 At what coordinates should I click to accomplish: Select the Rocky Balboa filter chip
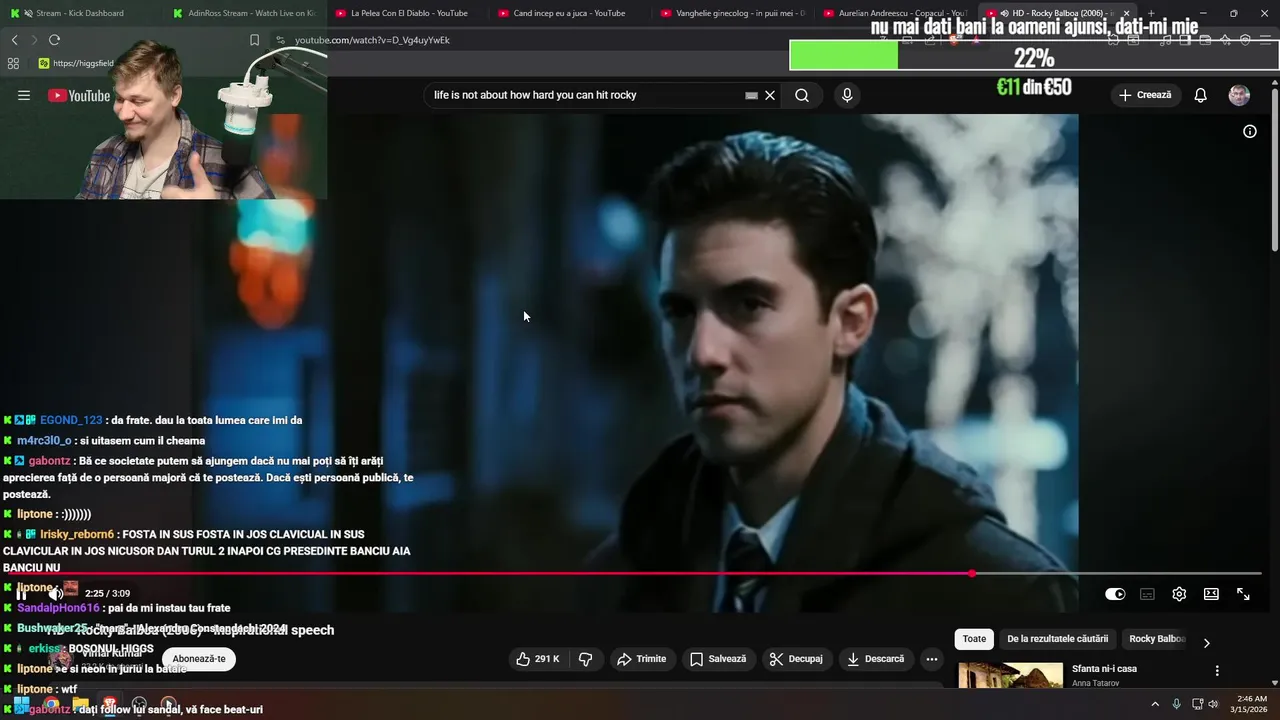[x=1157, y=639]
